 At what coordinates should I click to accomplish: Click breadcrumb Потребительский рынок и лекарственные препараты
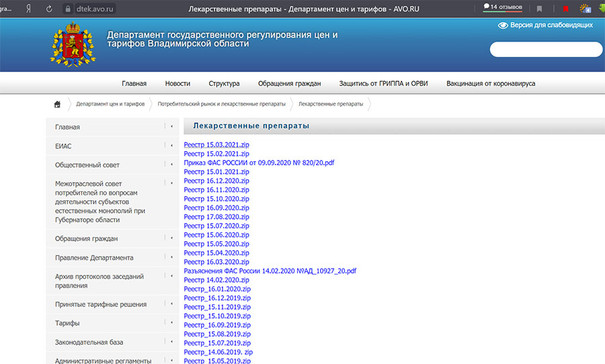click(x=221, y=104)
